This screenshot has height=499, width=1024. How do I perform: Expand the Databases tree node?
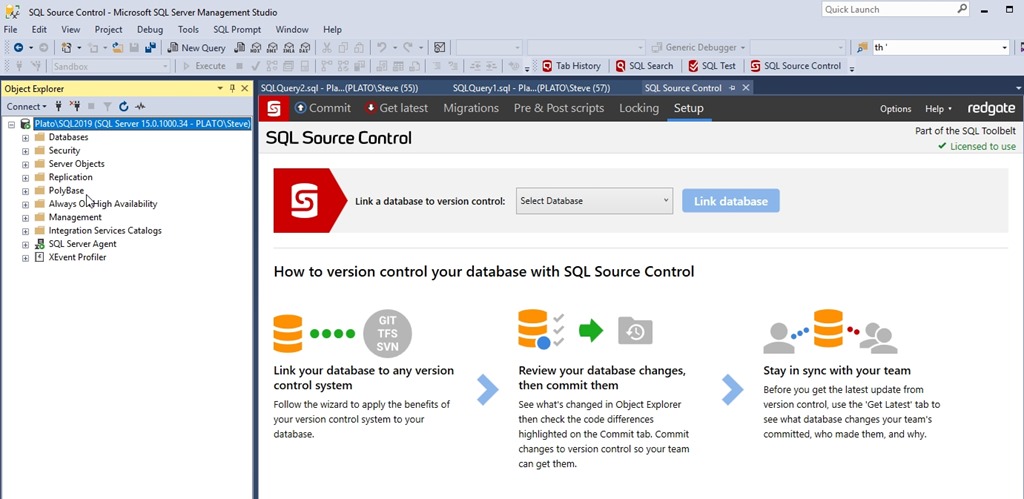pos(26,137)
